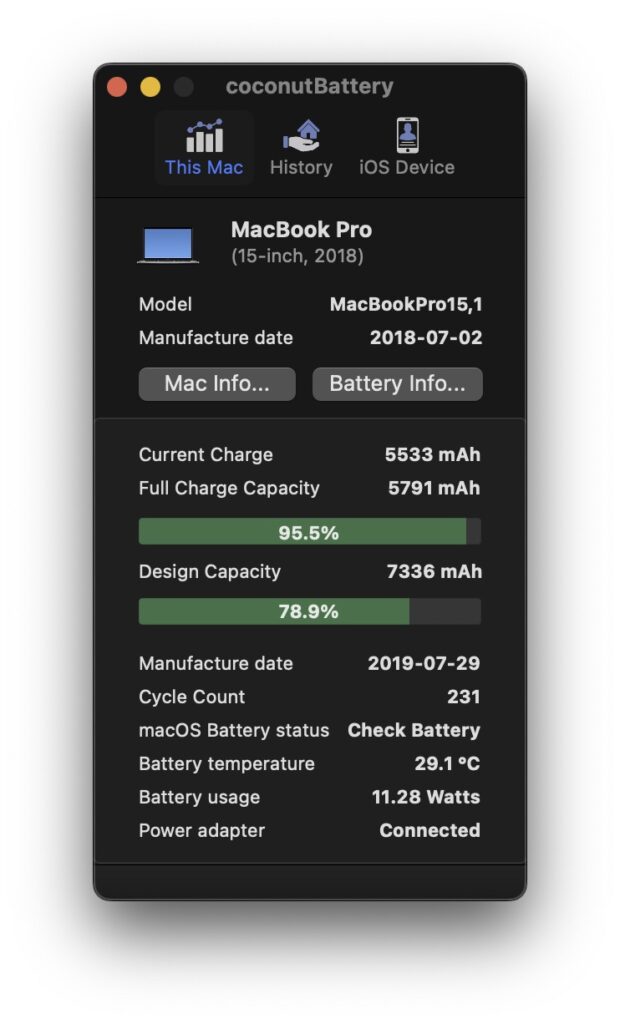The width and height of the screenshot is (620, 1024).
Task: Click the 78.9% Design Capacity bar
Action: (309, 610)
